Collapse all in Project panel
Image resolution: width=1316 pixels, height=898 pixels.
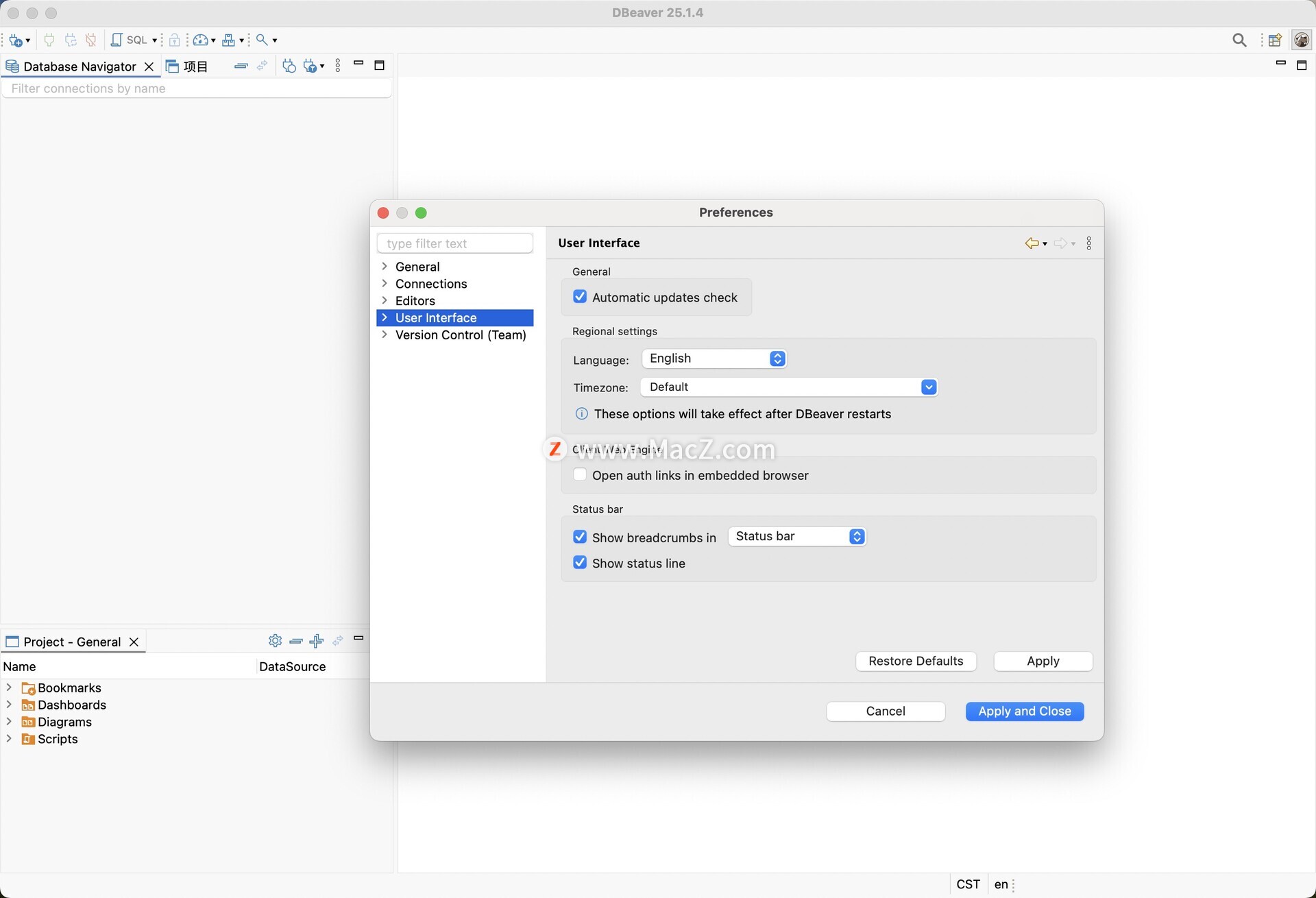[x=296, y=641]
